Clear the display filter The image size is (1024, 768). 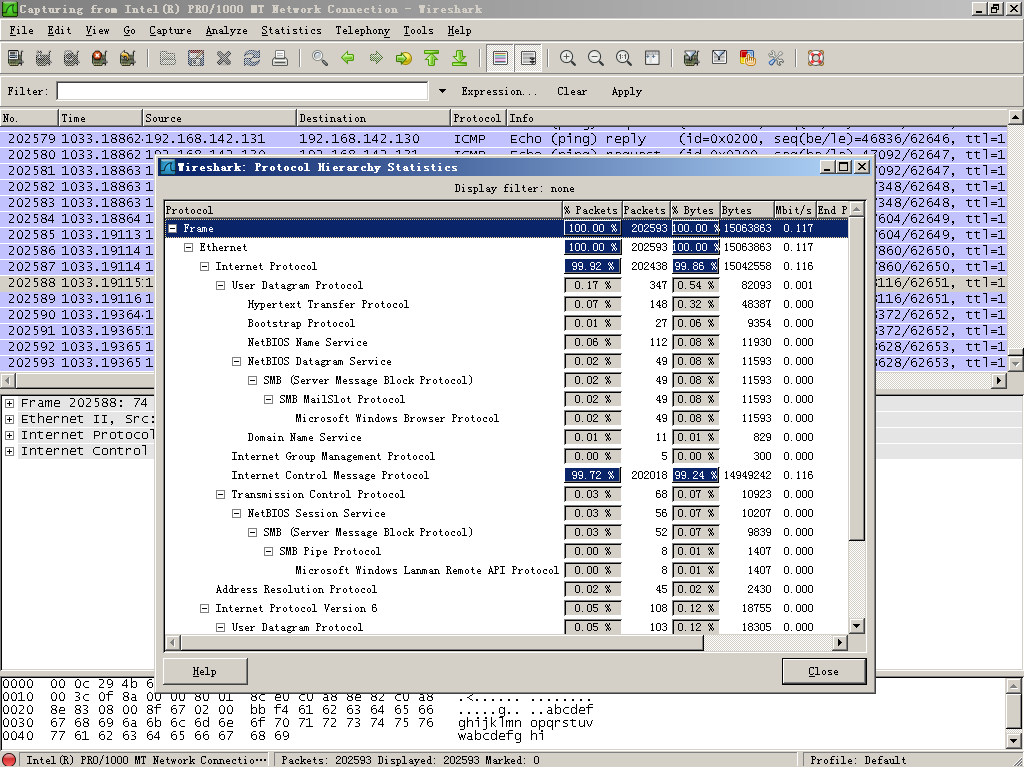coord(571,91)
